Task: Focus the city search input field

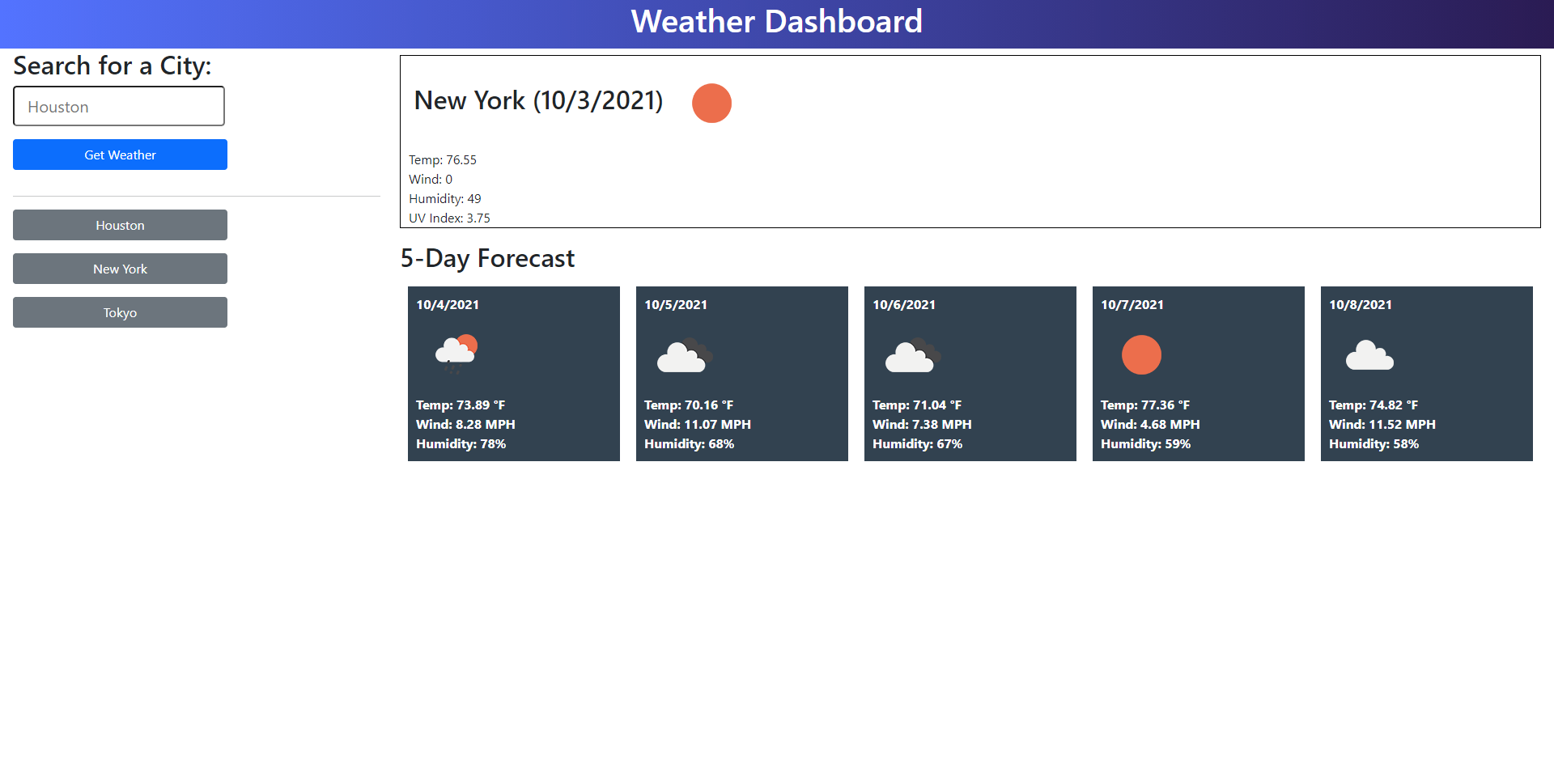Action: coord(119,107)
